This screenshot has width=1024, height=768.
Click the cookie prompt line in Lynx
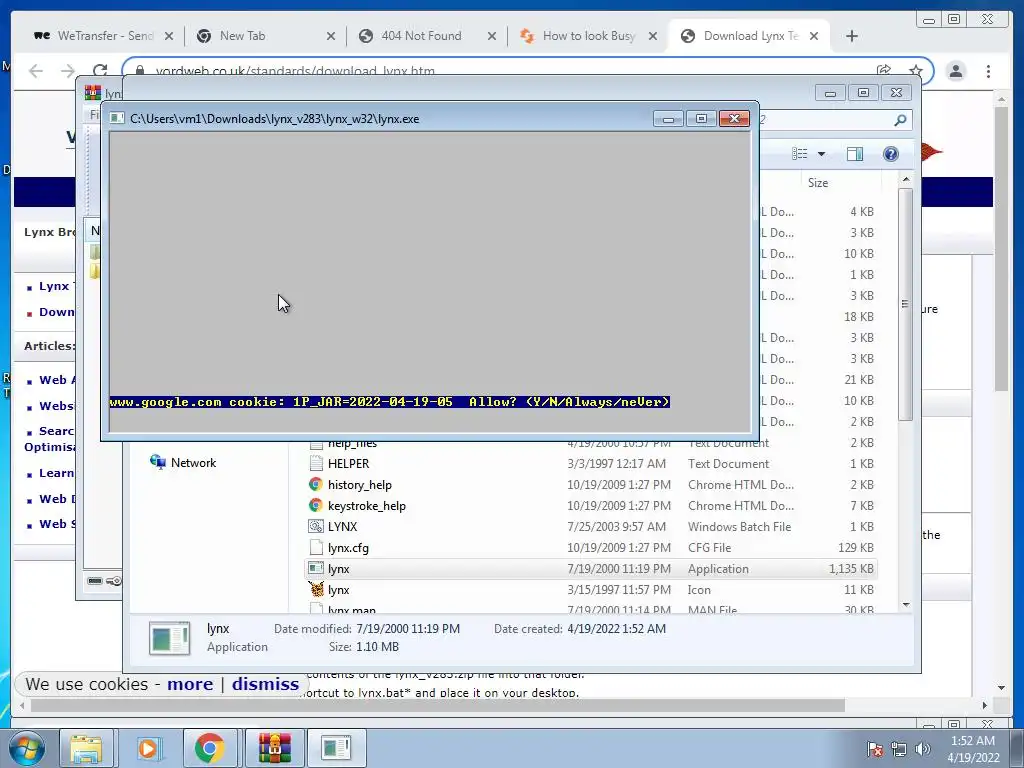390,402
